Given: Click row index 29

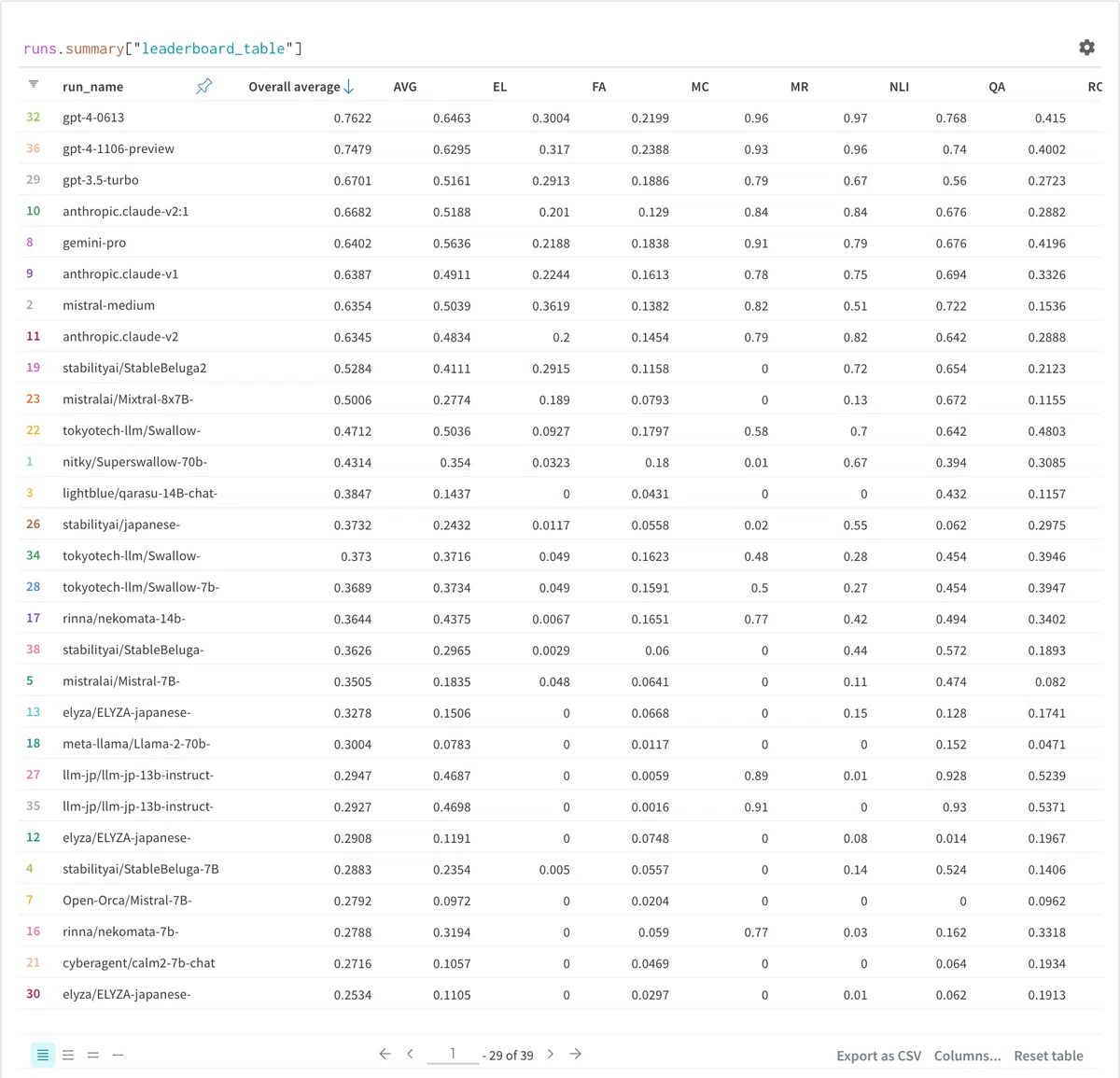Looking at the screenshot, I should pyautogui.click(x=34, y=180).
